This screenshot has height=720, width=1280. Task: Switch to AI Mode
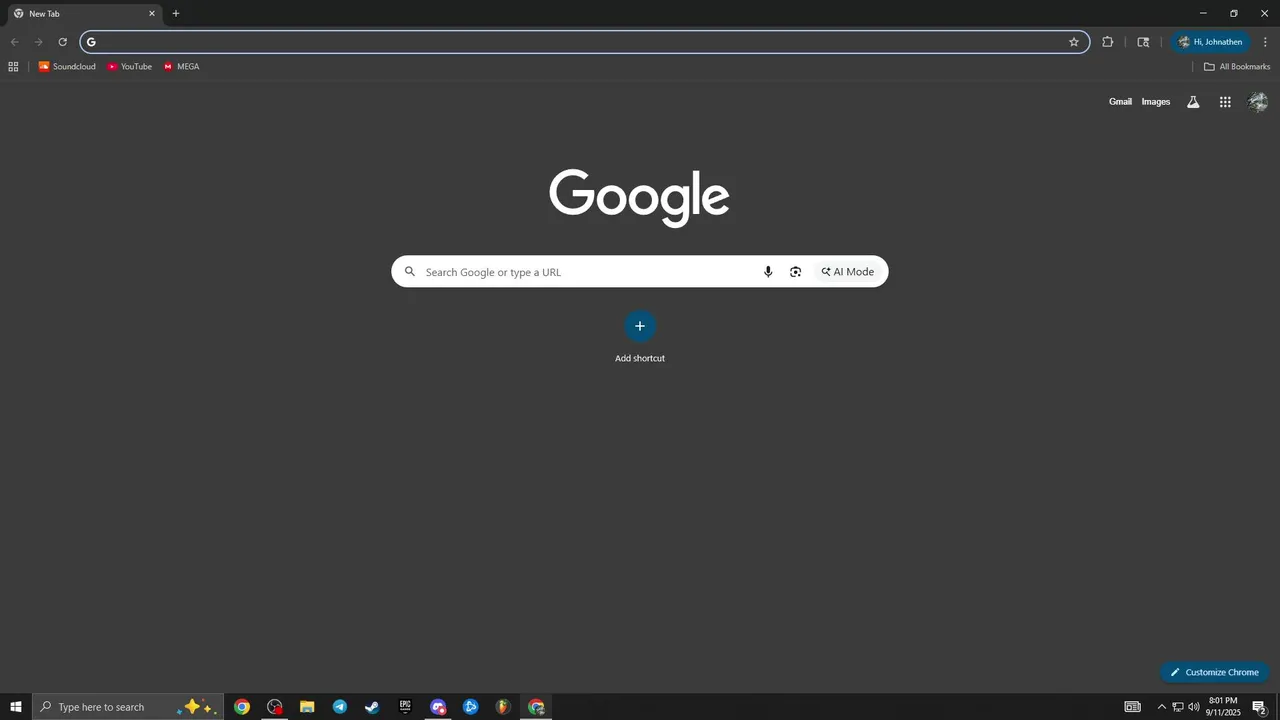[848, 272]
